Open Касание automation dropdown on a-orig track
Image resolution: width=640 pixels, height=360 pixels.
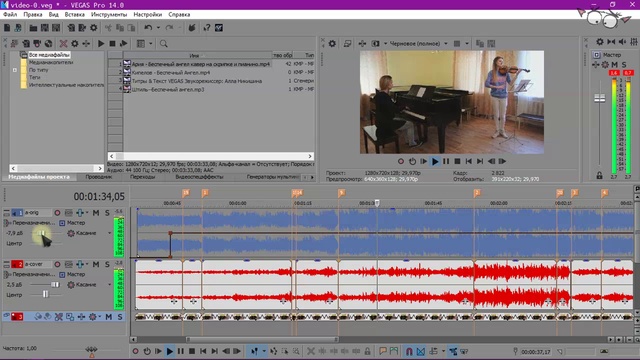pyautogui.click(x=109, y=233)
